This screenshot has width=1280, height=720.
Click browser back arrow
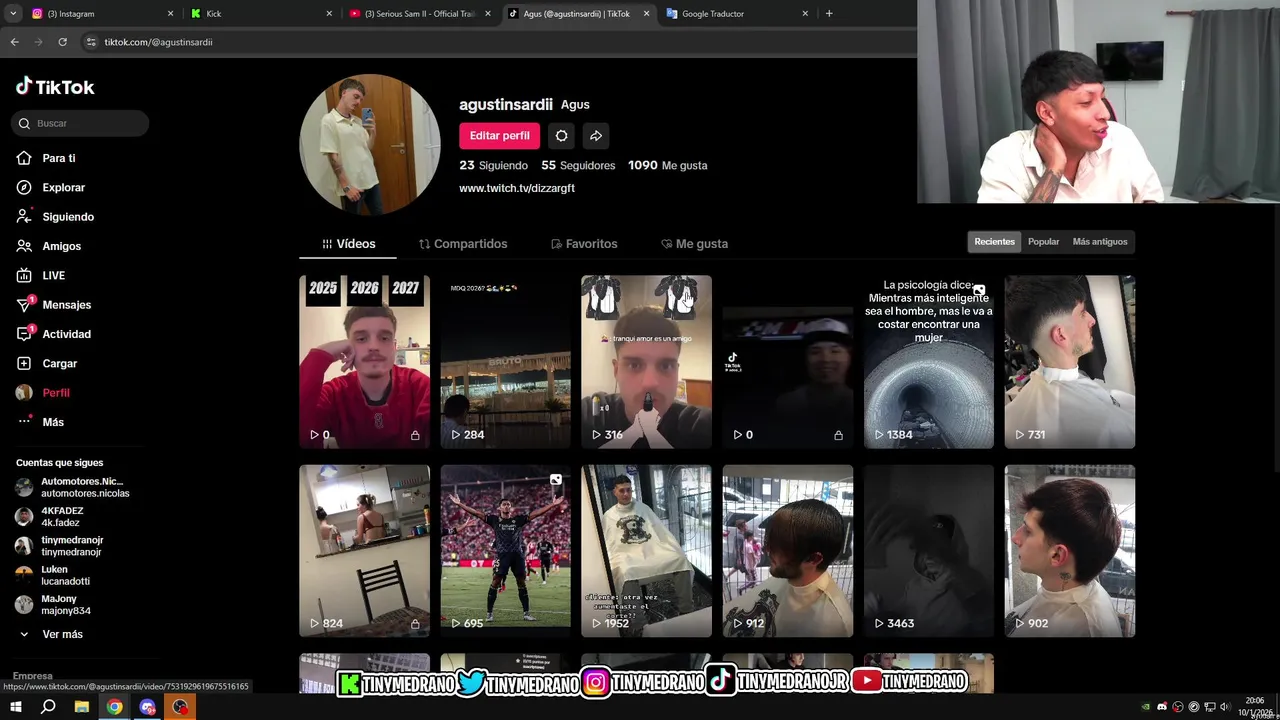coord(14,42)
